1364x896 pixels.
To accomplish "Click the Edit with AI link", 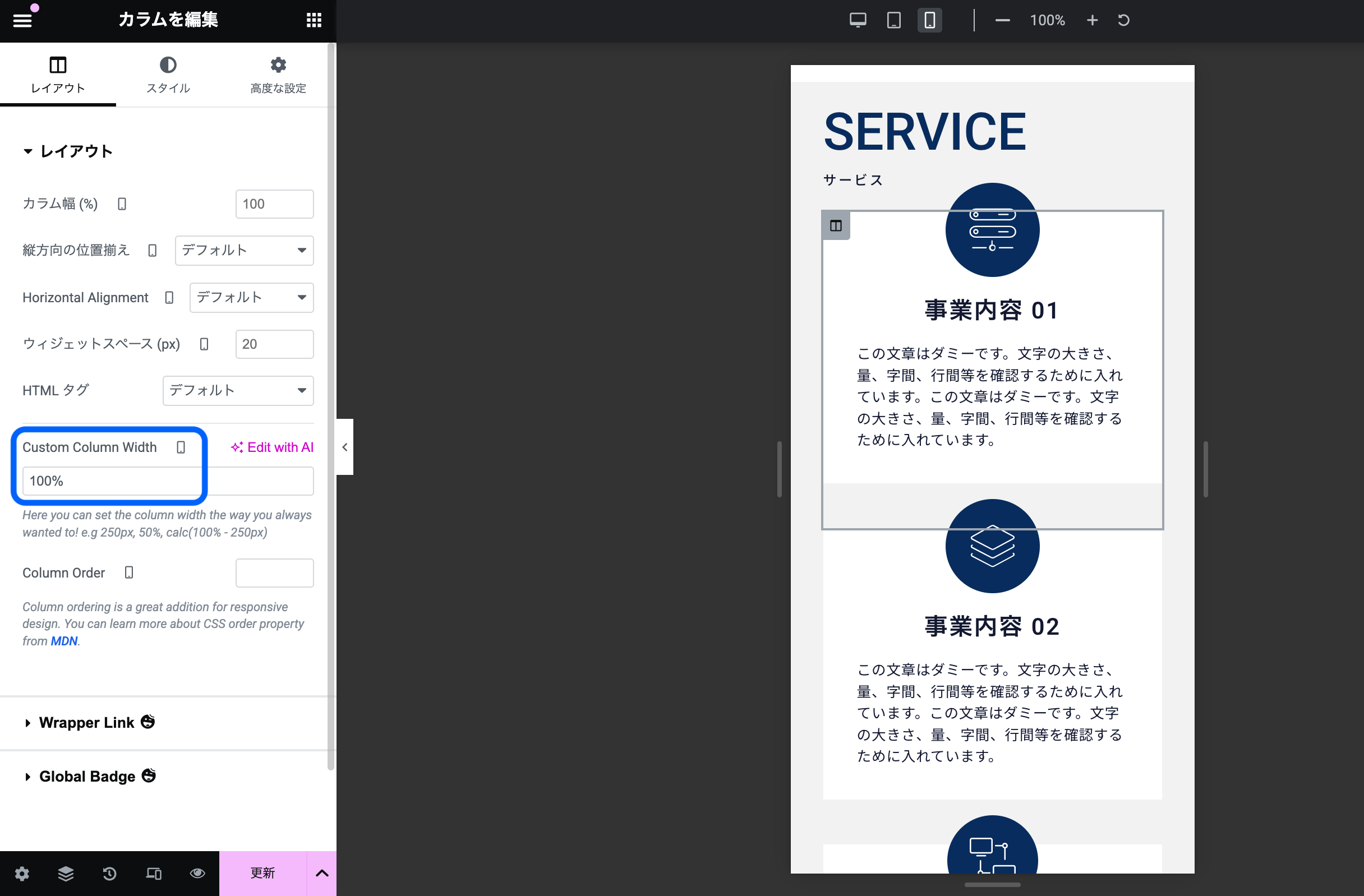I will pos(272,447).
